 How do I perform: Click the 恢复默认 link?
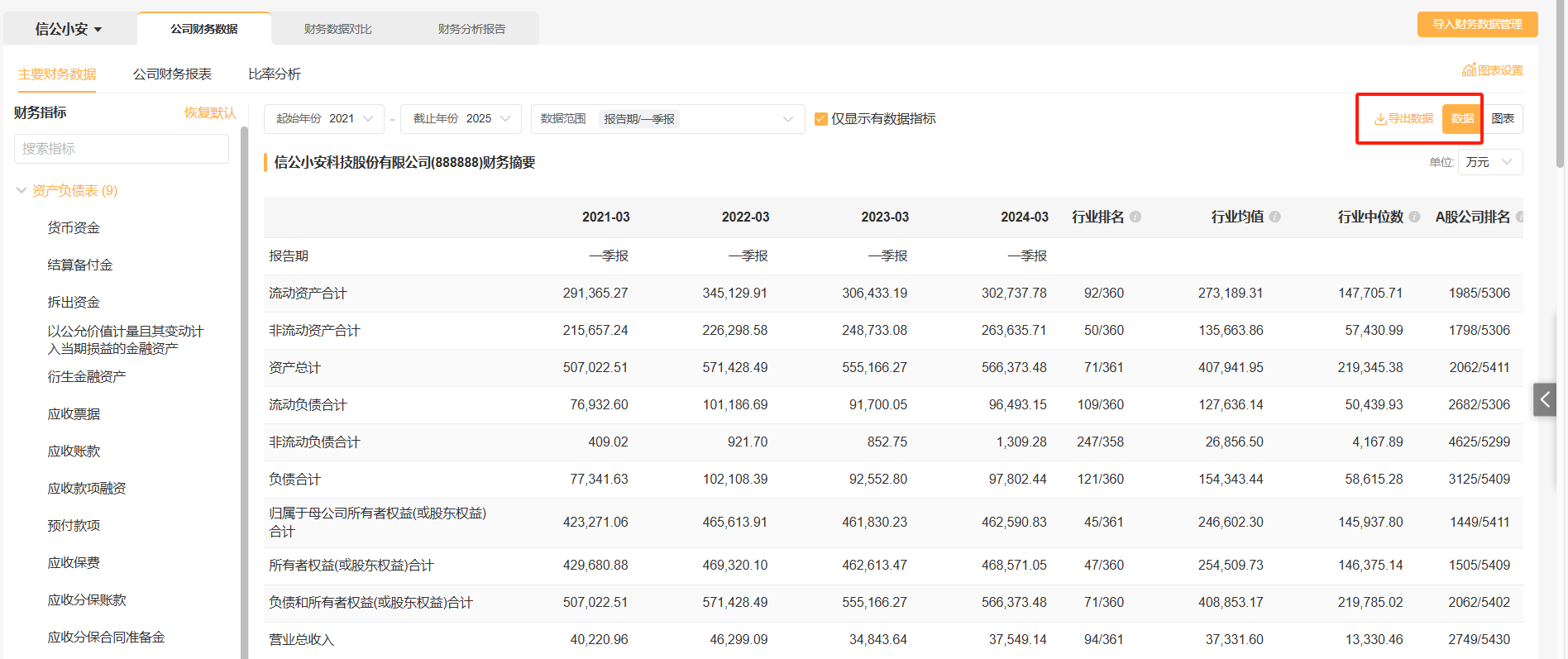(210, 112)
